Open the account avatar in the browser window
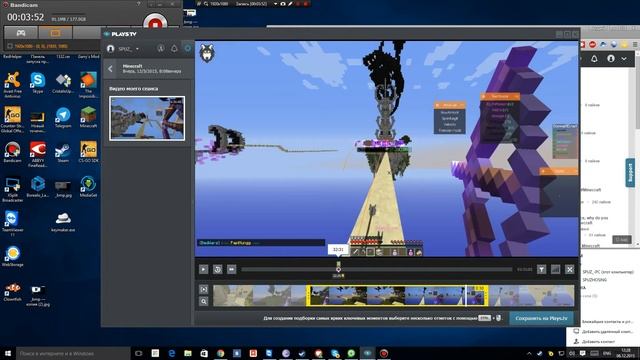The width and height of the screenshot is (640, 360). point(611,59)
